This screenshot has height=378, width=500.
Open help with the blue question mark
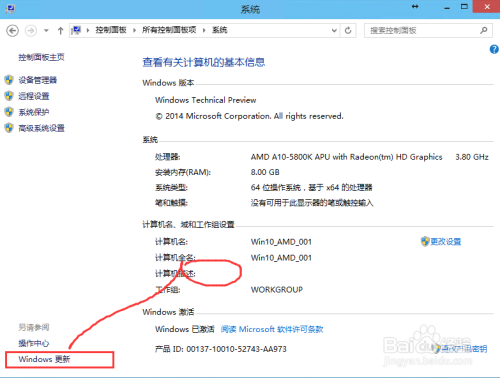click(x=494, y=50)
